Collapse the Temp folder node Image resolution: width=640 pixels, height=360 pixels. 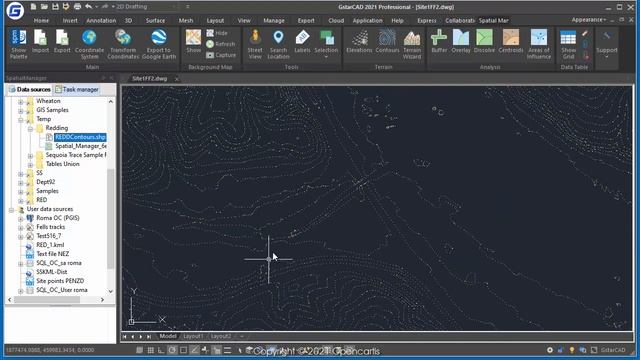click(20, 120)
